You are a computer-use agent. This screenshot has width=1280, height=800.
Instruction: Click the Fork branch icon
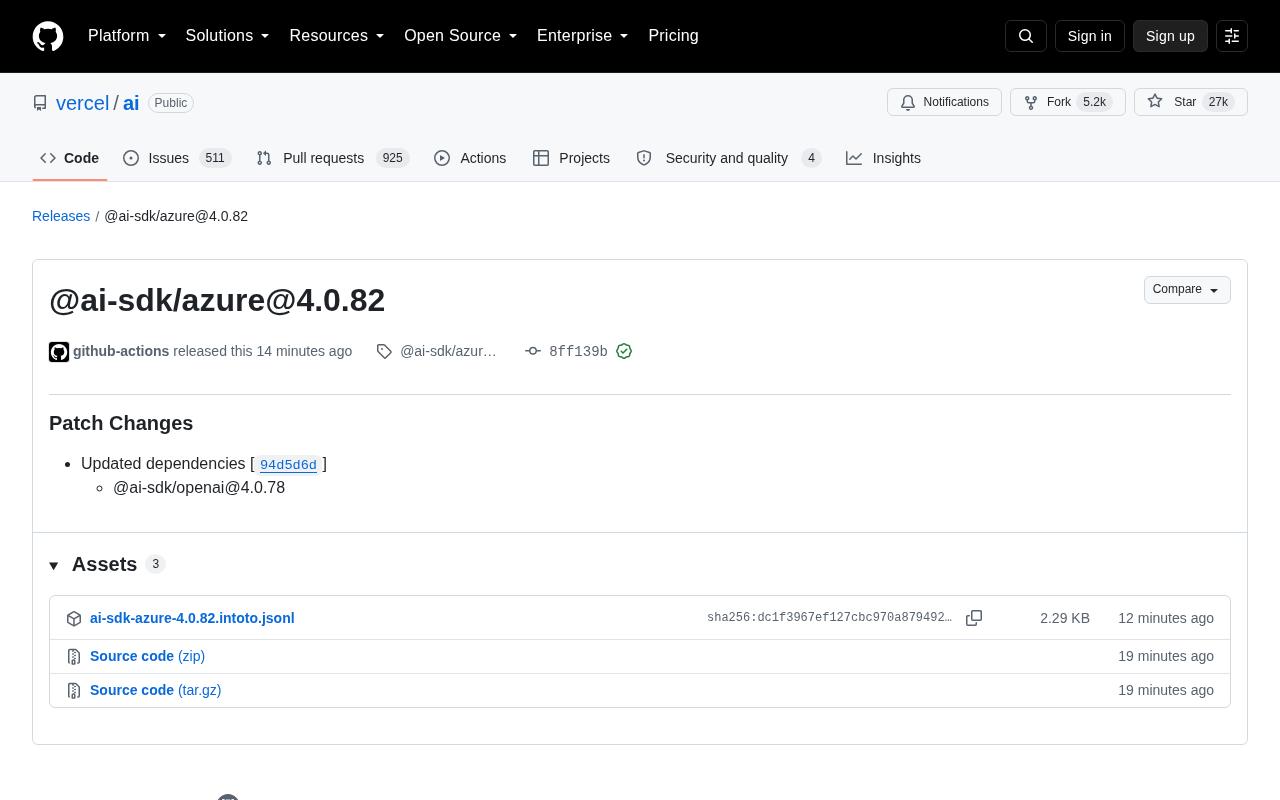[1031, 102]
